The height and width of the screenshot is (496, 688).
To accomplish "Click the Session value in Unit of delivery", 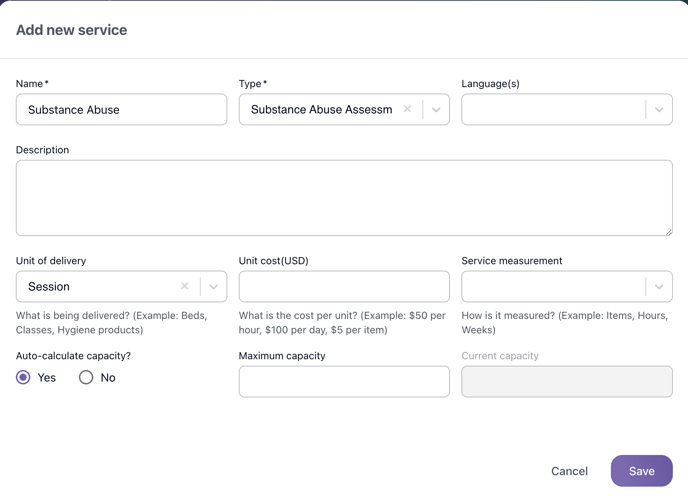I will click(x=50, y=287).
